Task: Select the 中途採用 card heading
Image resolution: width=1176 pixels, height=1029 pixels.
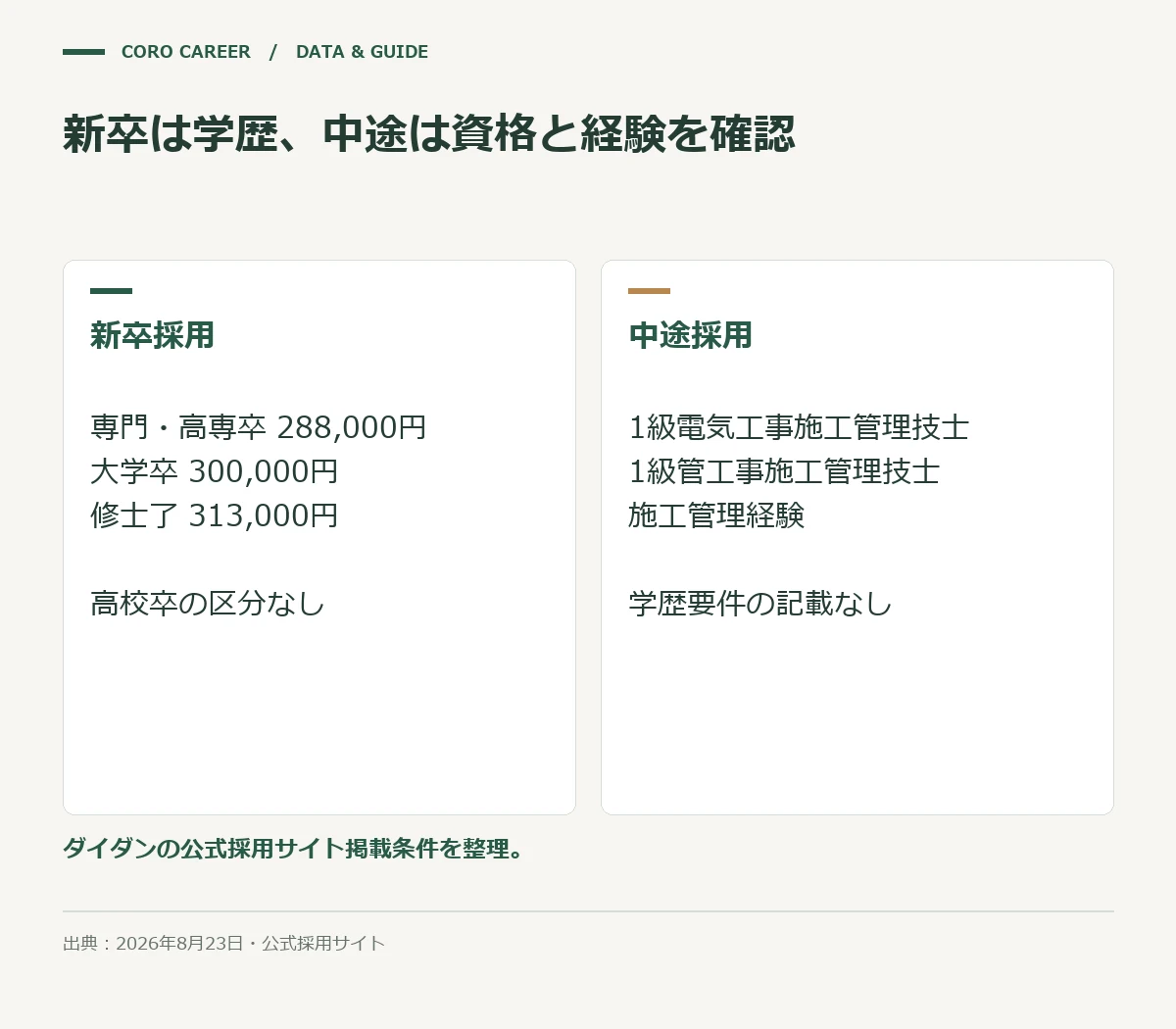Action: pyautogui.click(x=690, y=335)
